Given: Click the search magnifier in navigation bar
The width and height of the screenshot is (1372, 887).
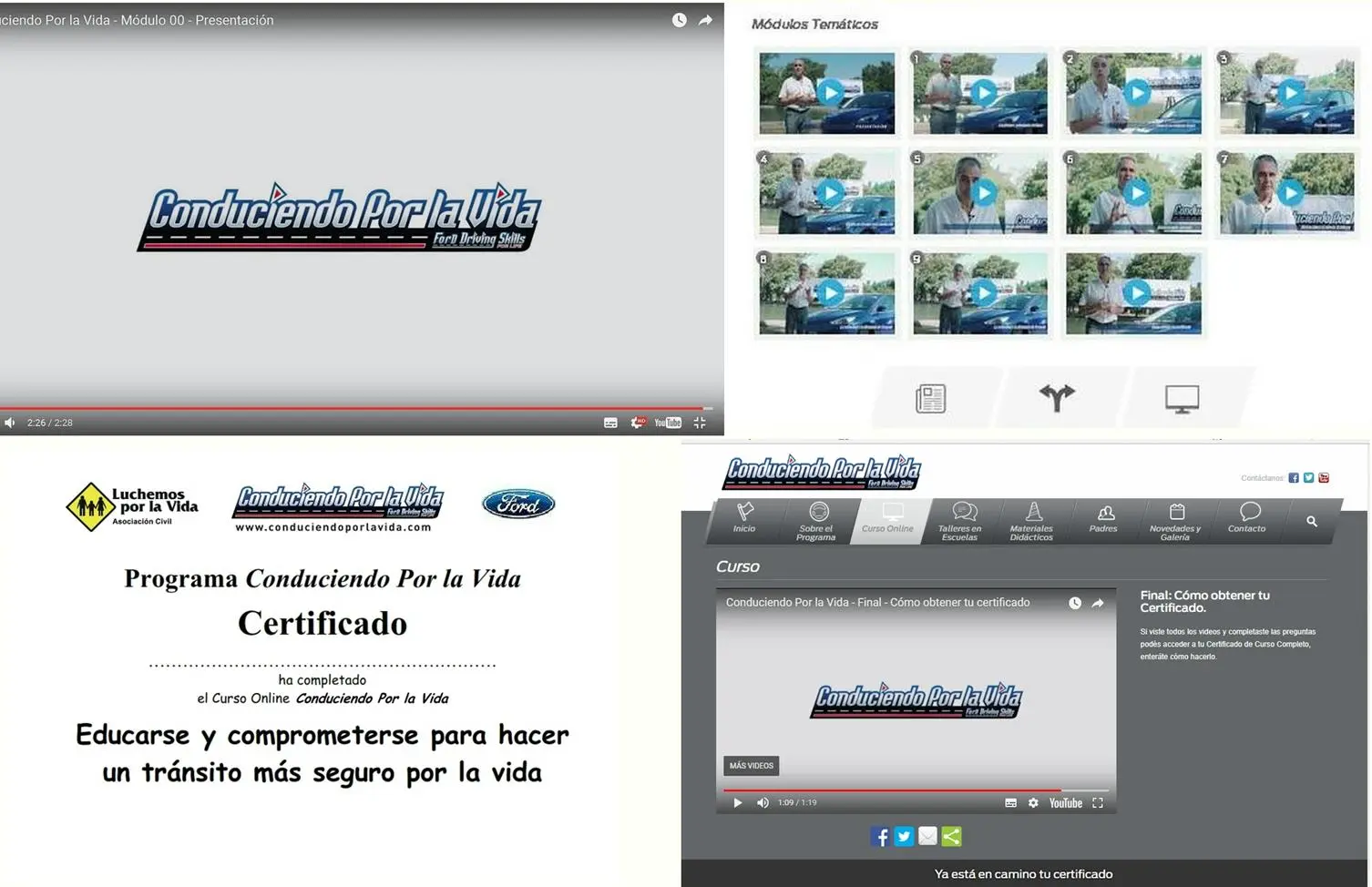Looking at the screenshot, I should (x=1312, y=521).
